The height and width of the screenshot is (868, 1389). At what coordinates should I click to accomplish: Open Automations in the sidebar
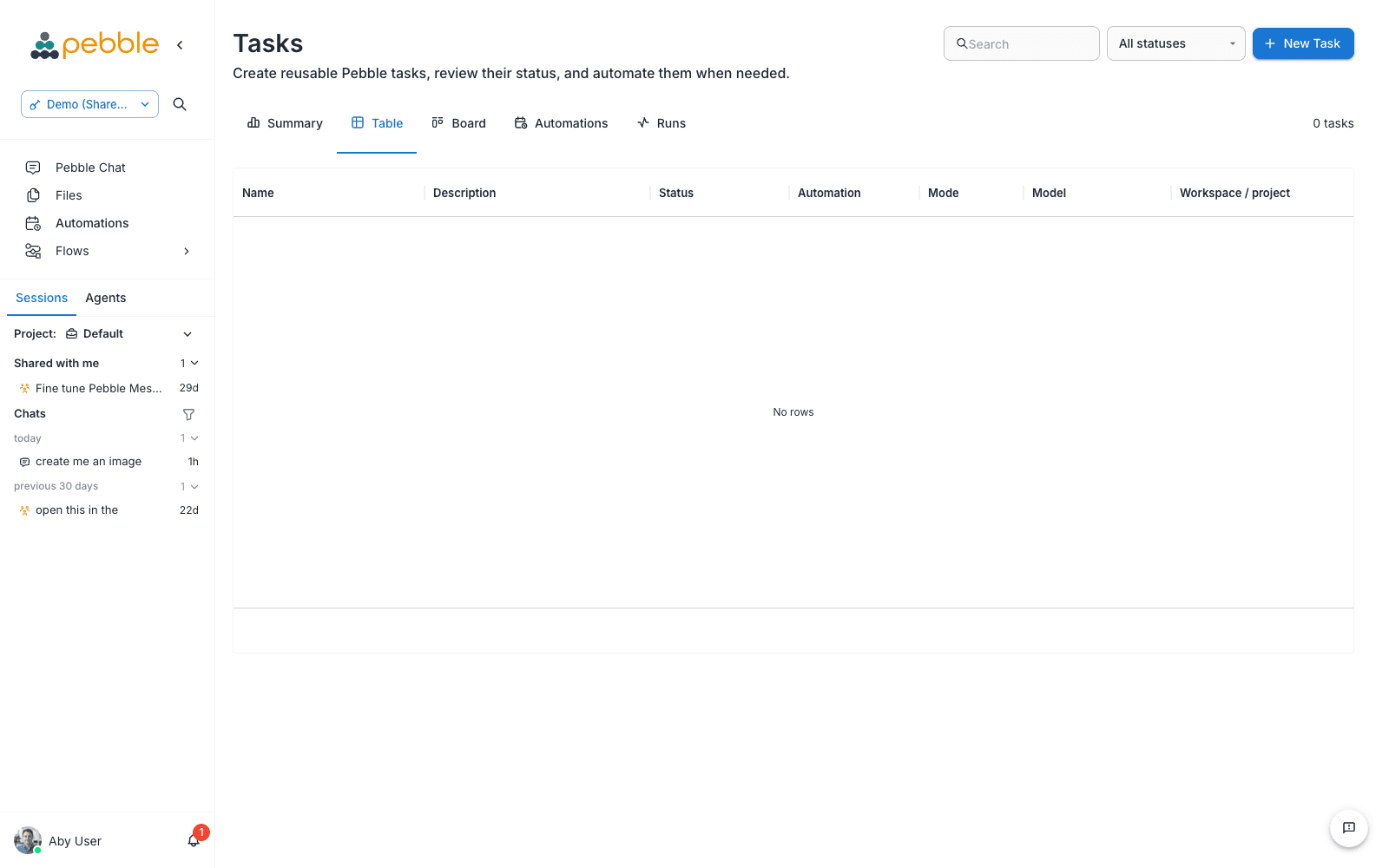108,223
